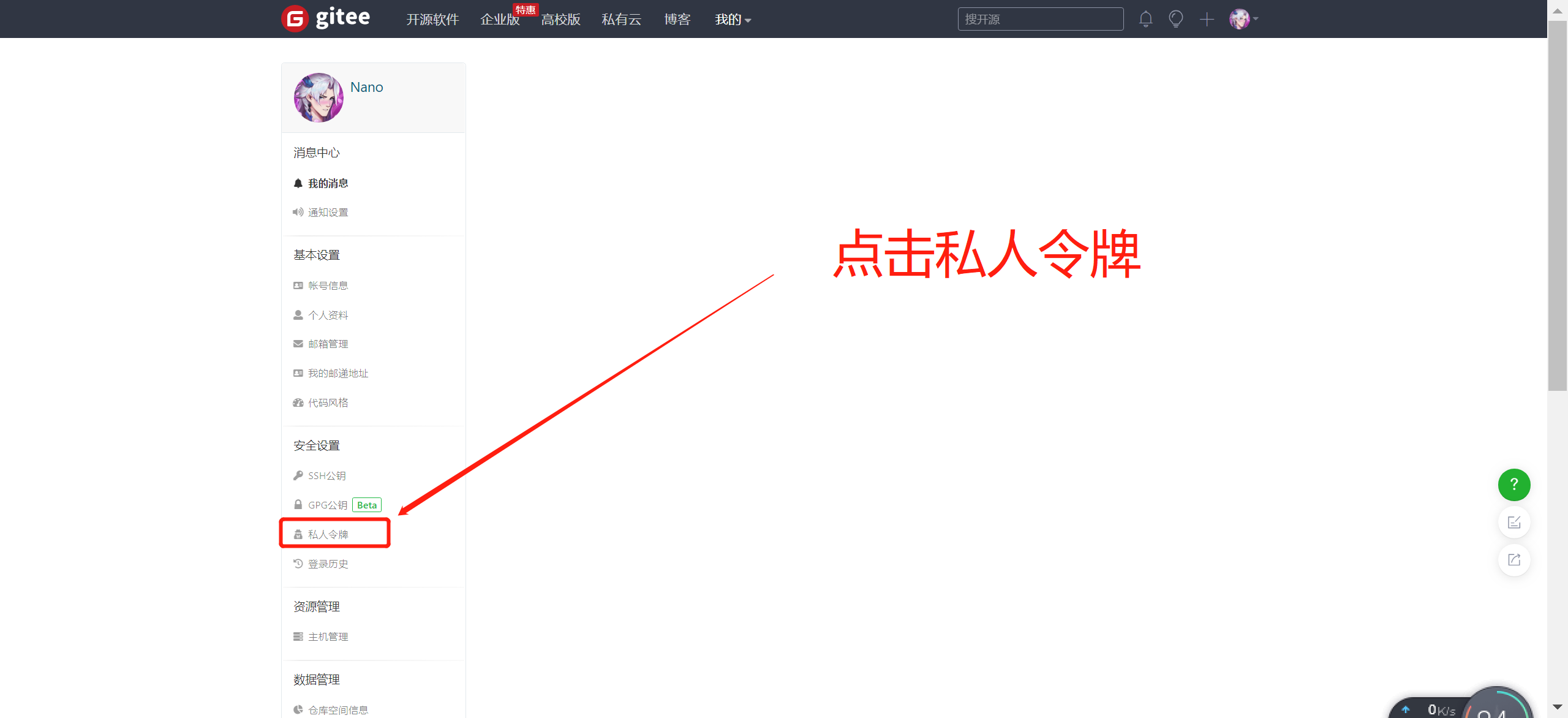Open 主机管理 page
1568x718 pixels.
pyautogui.click(x=328, y=637)
